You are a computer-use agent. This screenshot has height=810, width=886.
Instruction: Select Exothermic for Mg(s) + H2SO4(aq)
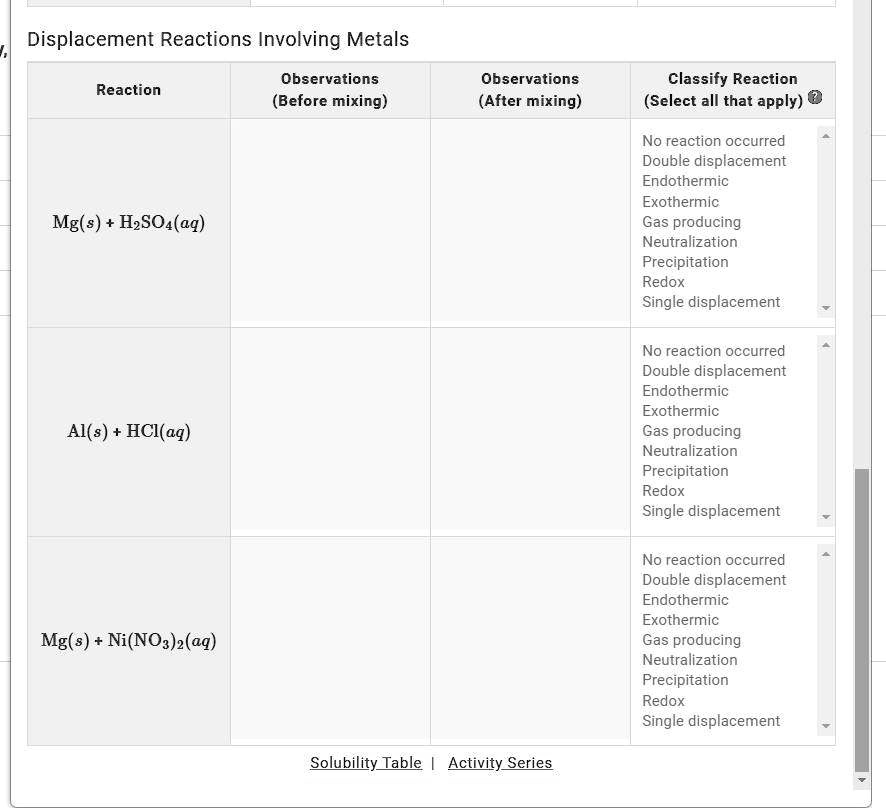680,201
